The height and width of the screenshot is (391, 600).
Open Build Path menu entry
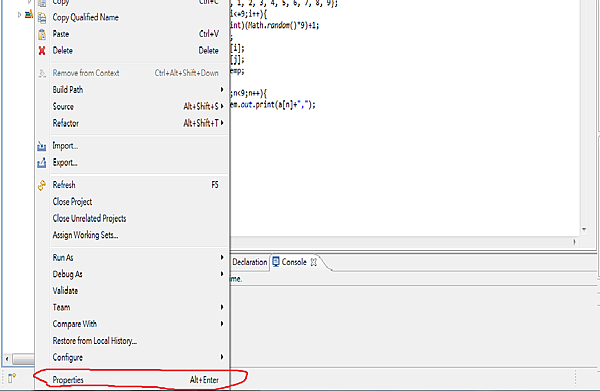pyautogui.click(x=132, y=90)
